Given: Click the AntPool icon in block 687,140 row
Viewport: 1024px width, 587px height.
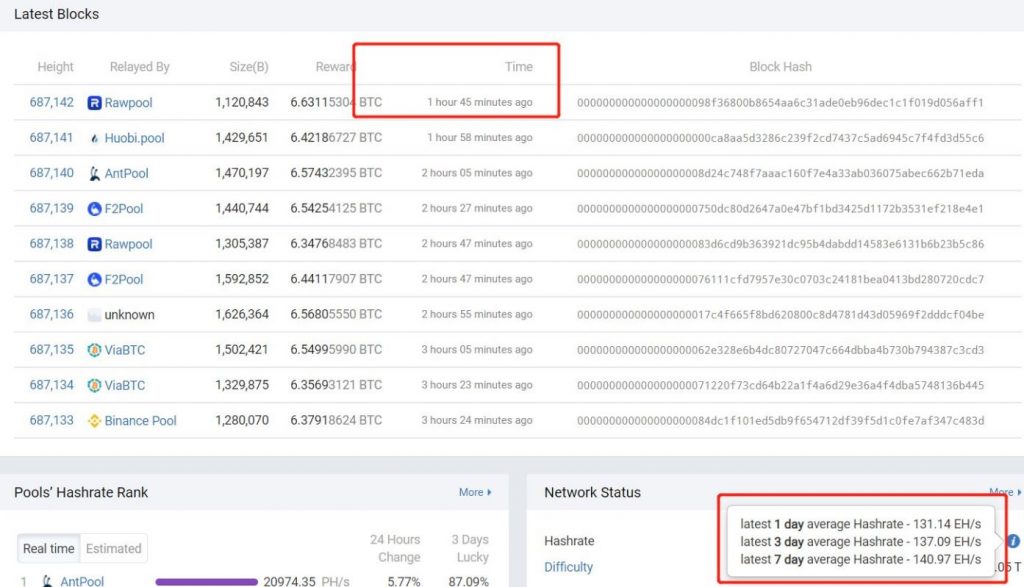Looking at the screenshot, I should click(95, 173).
